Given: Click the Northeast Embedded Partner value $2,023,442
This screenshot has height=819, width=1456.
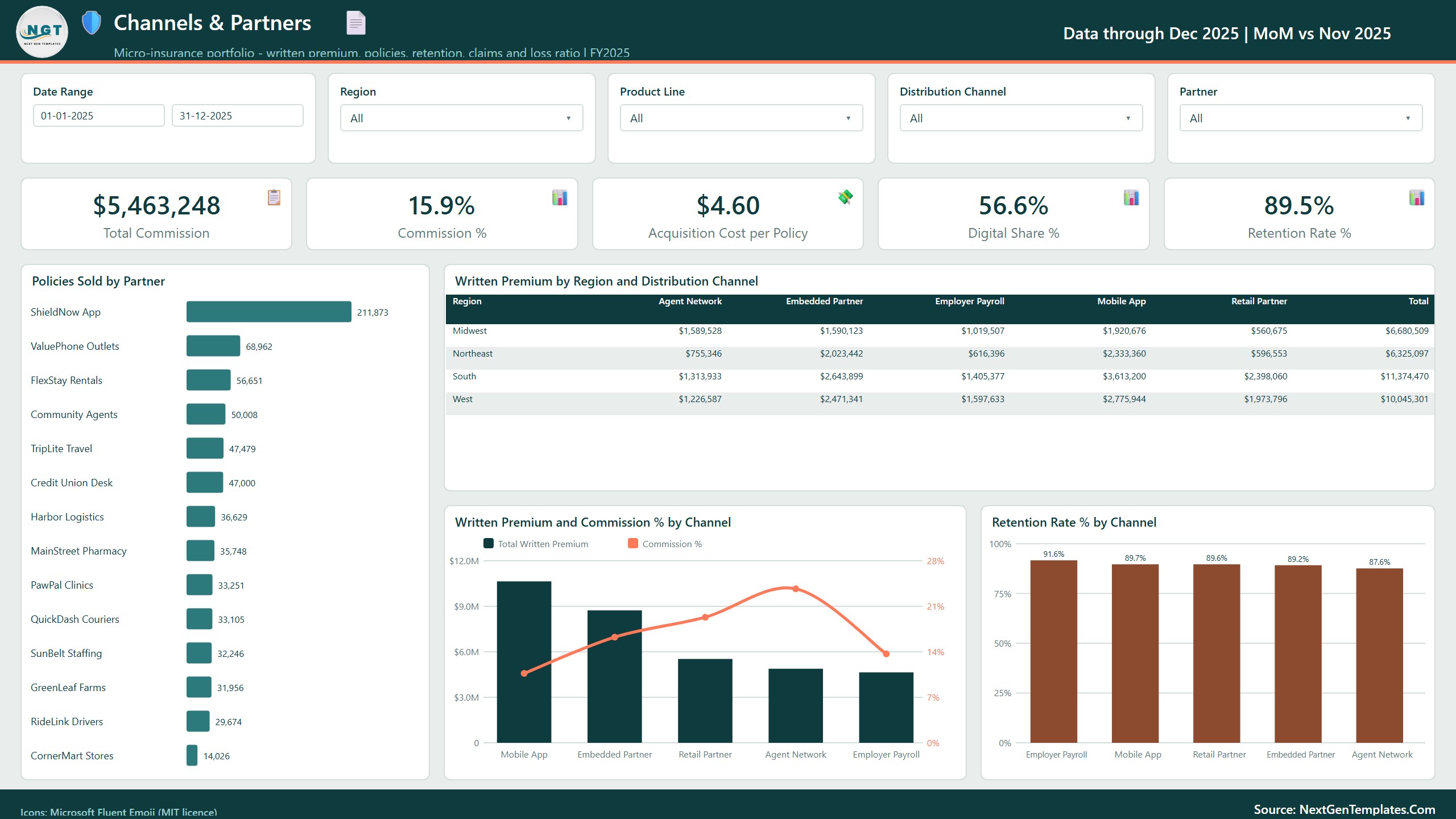Looking at the screenshot, I should [841, 353].
